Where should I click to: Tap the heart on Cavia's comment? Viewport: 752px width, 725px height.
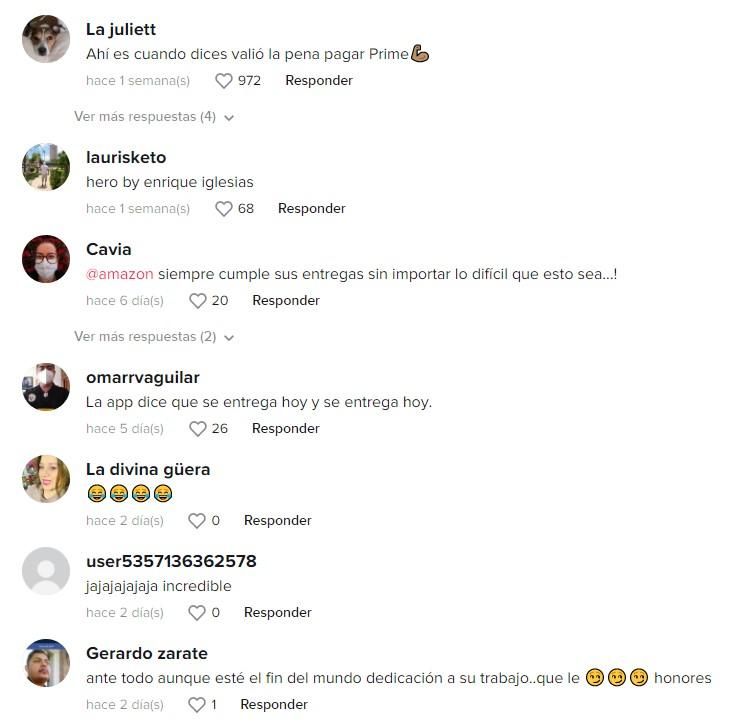point(198,301)
